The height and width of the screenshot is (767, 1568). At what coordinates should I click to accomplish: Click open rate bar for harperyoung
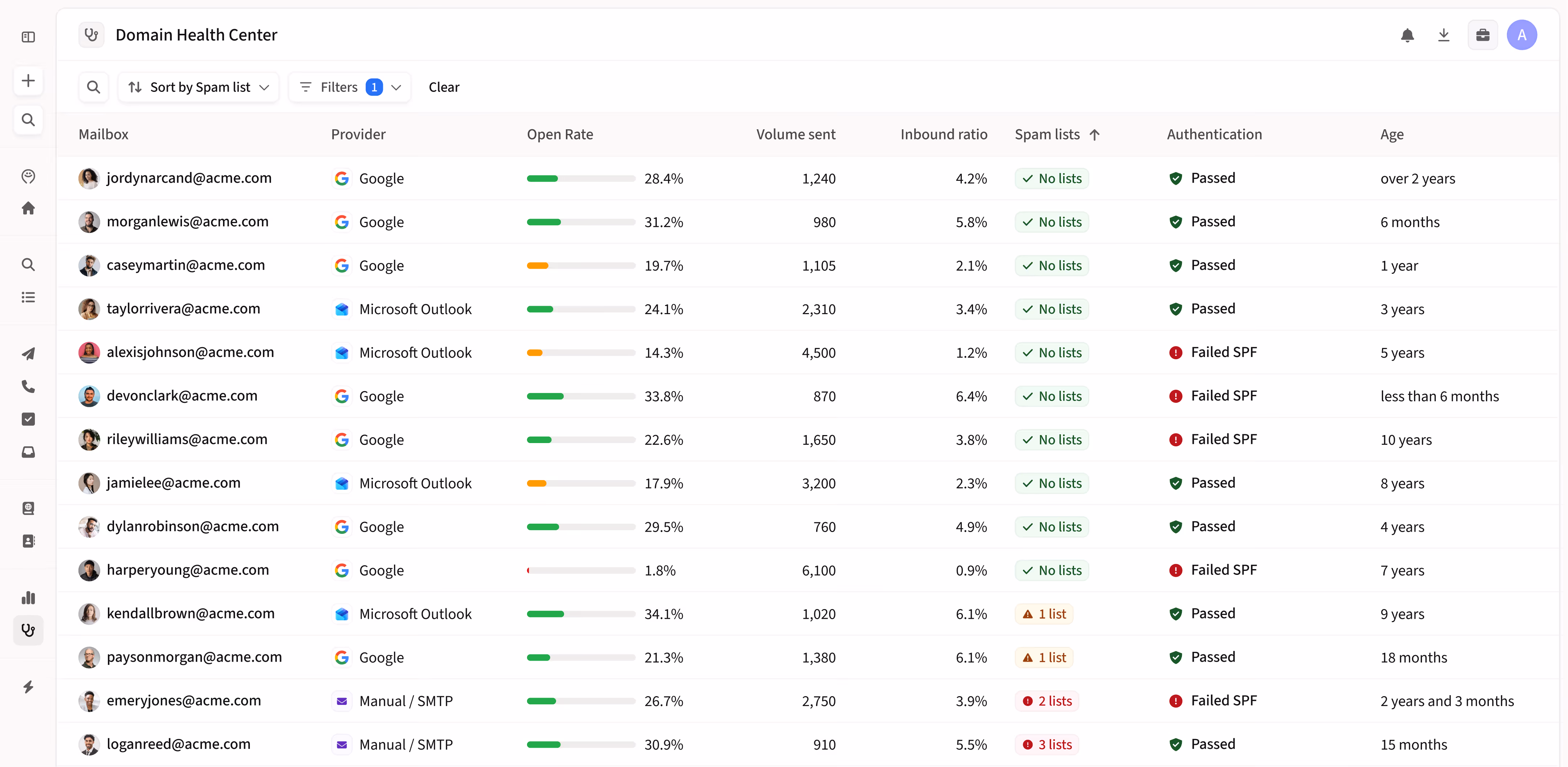[x=581, y=571]
